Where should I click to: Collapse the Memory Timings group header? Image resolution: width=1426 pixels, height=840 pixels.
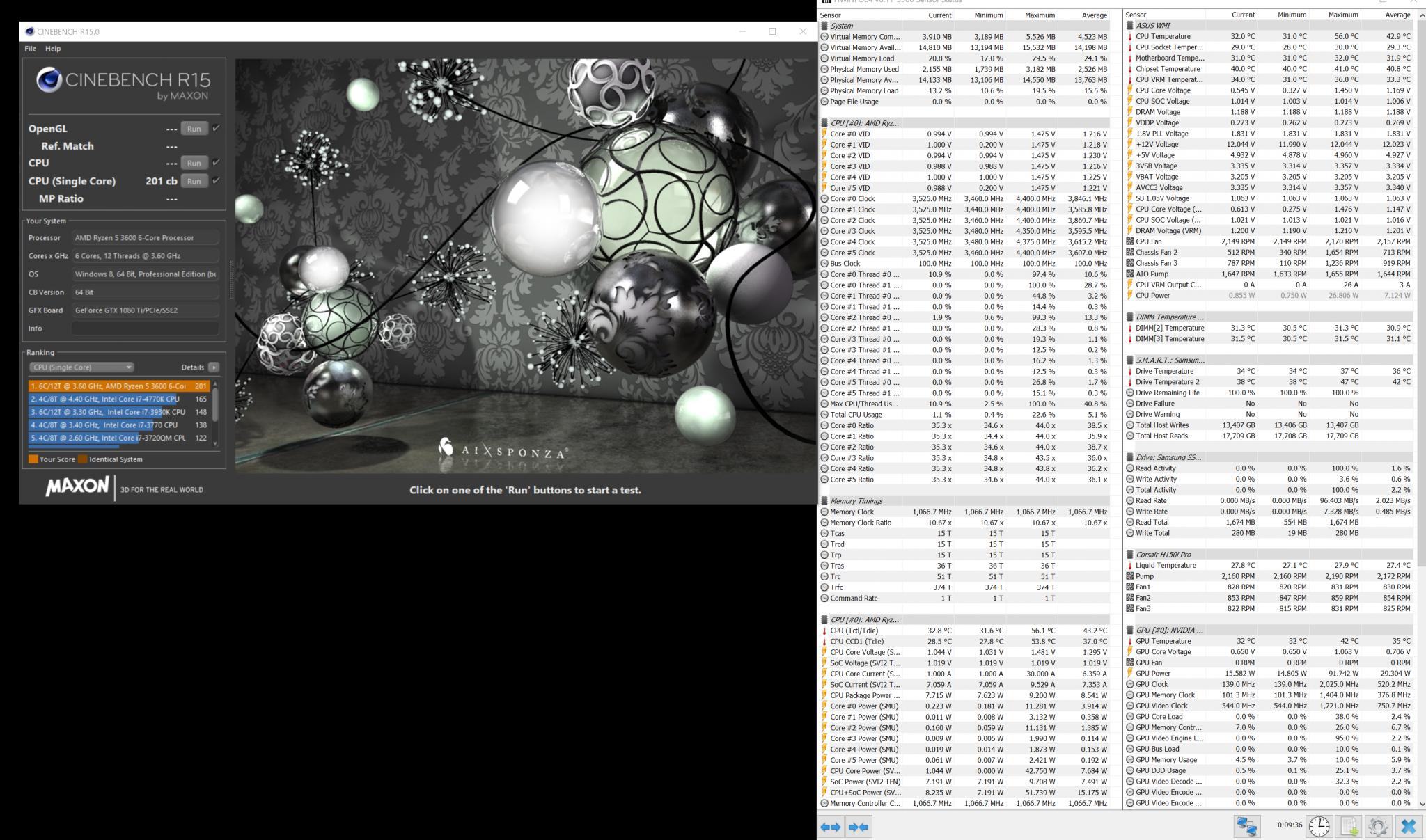[x=964, y=501]
